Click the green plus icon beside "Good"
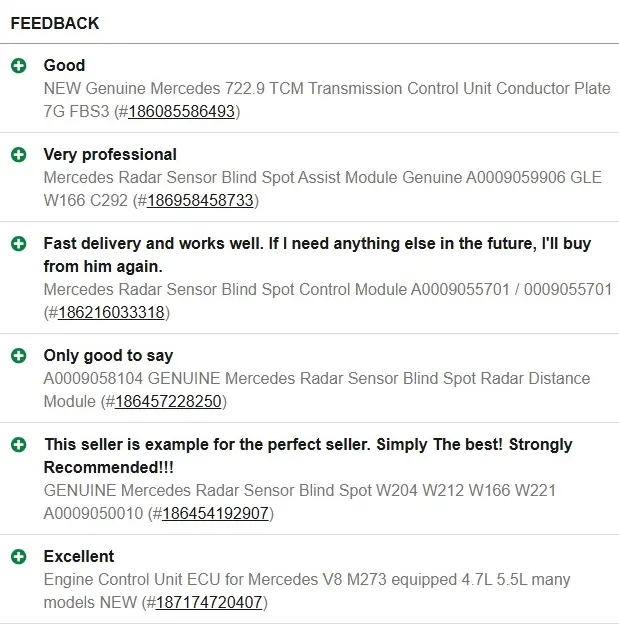619x627 pixels. click(18, 66)
